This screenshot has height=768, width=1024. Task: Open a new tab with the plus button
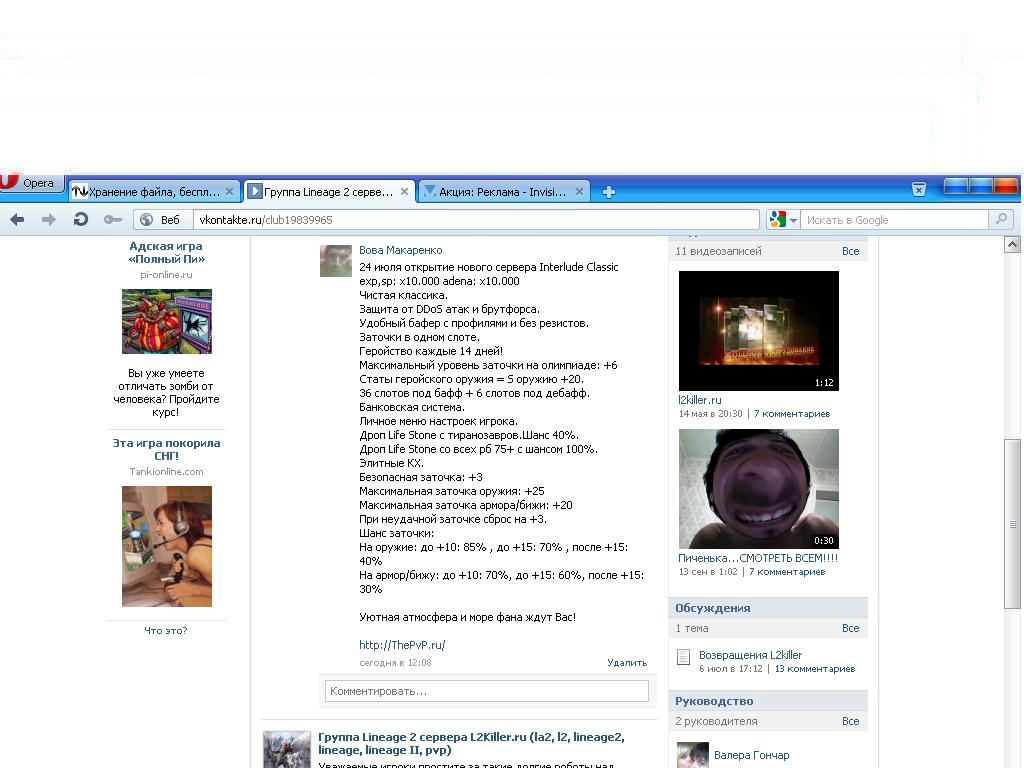click(608, 192)
